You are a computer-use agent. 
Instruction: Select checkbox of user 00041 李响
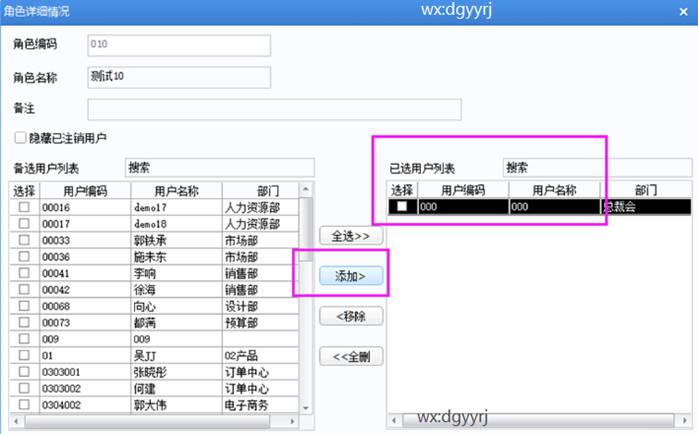click(24, 273)
